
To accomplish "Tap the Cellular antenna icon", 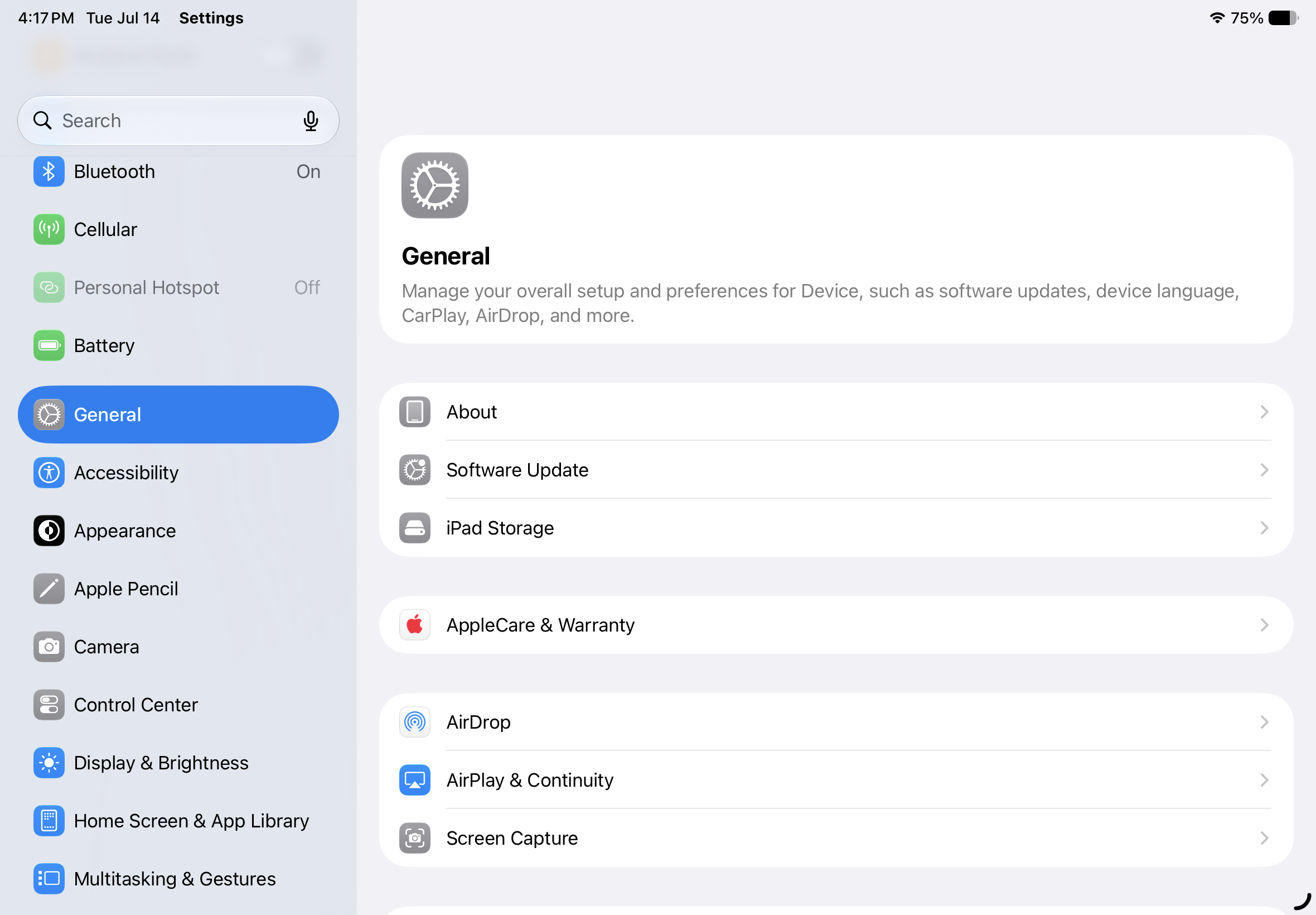I will point(49,229).
